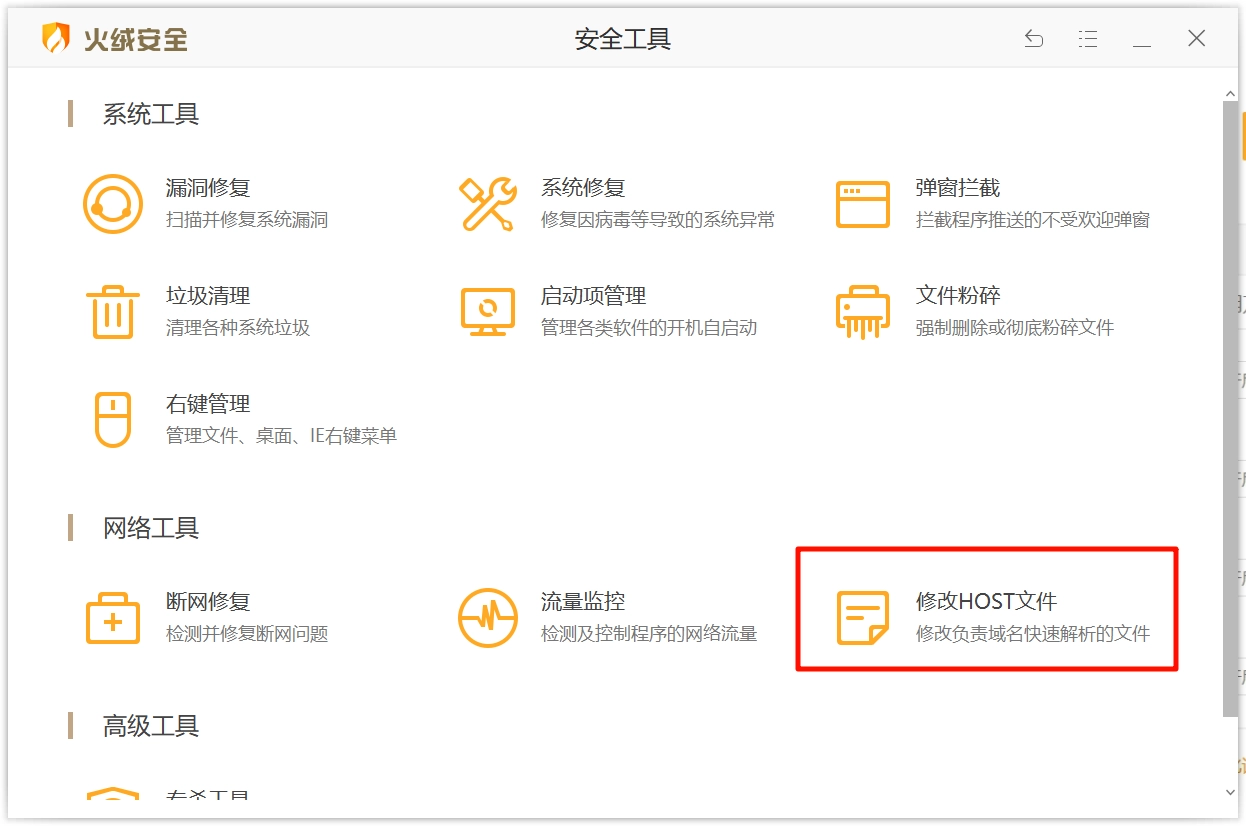This screenshot has height=826, width=1246.
Task: Open 启动项管理 via its title text
Action: click(594, 296)
